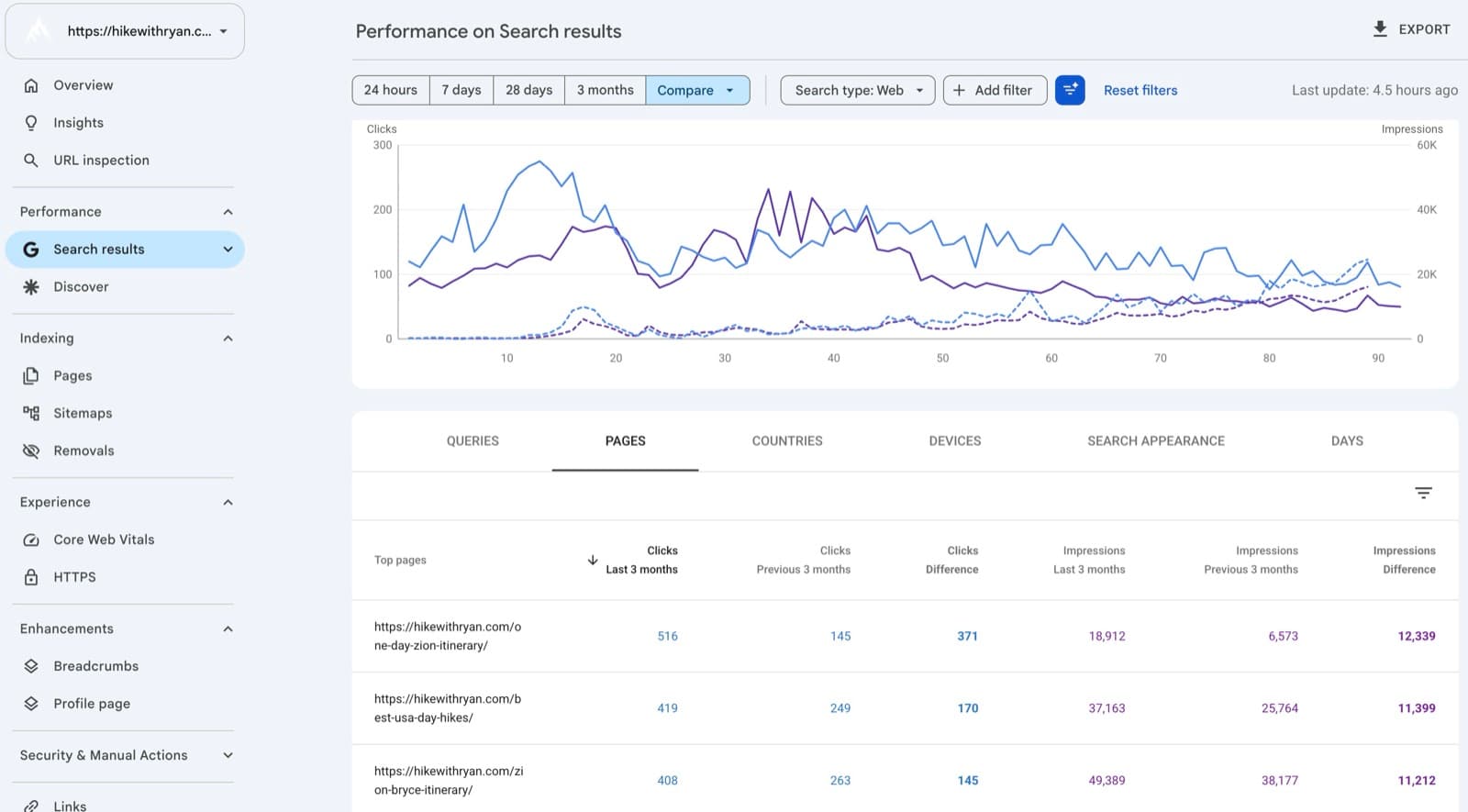This screenshot has height=812, width=1468.
Task: Click the plus icon on Add filter
Action: coord(959,90)
